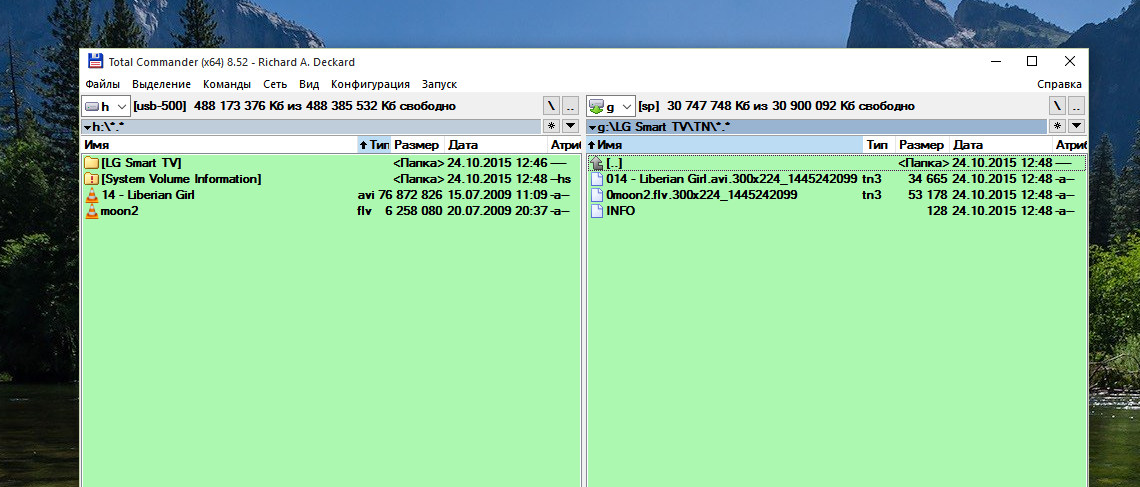1140x487 pixels.
Task: Click the VLC icon of moon2 file
Action: tap(91, 211)
